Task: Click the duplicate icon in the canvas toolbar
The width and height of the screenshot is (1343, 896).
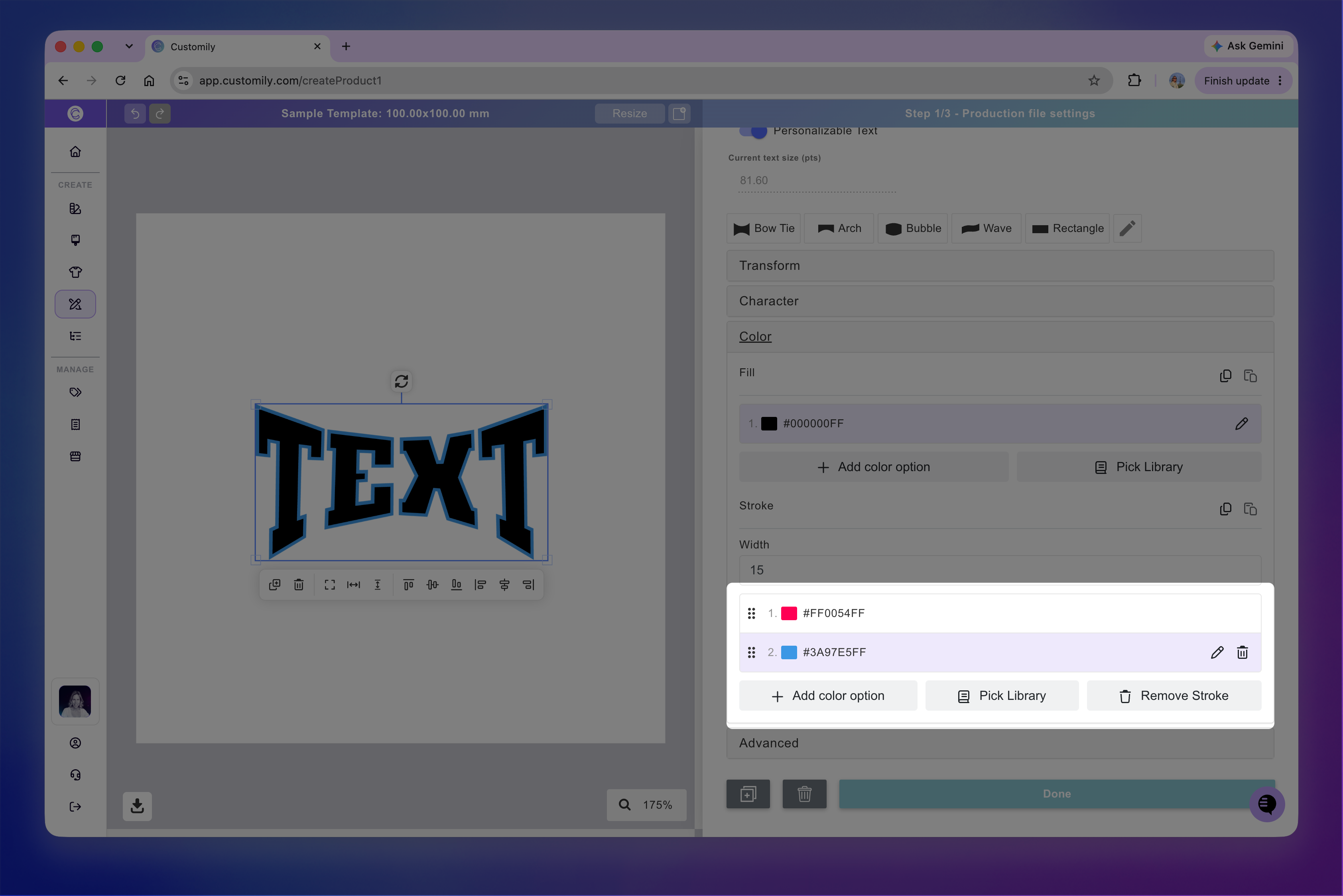Action: coord(274,585)
